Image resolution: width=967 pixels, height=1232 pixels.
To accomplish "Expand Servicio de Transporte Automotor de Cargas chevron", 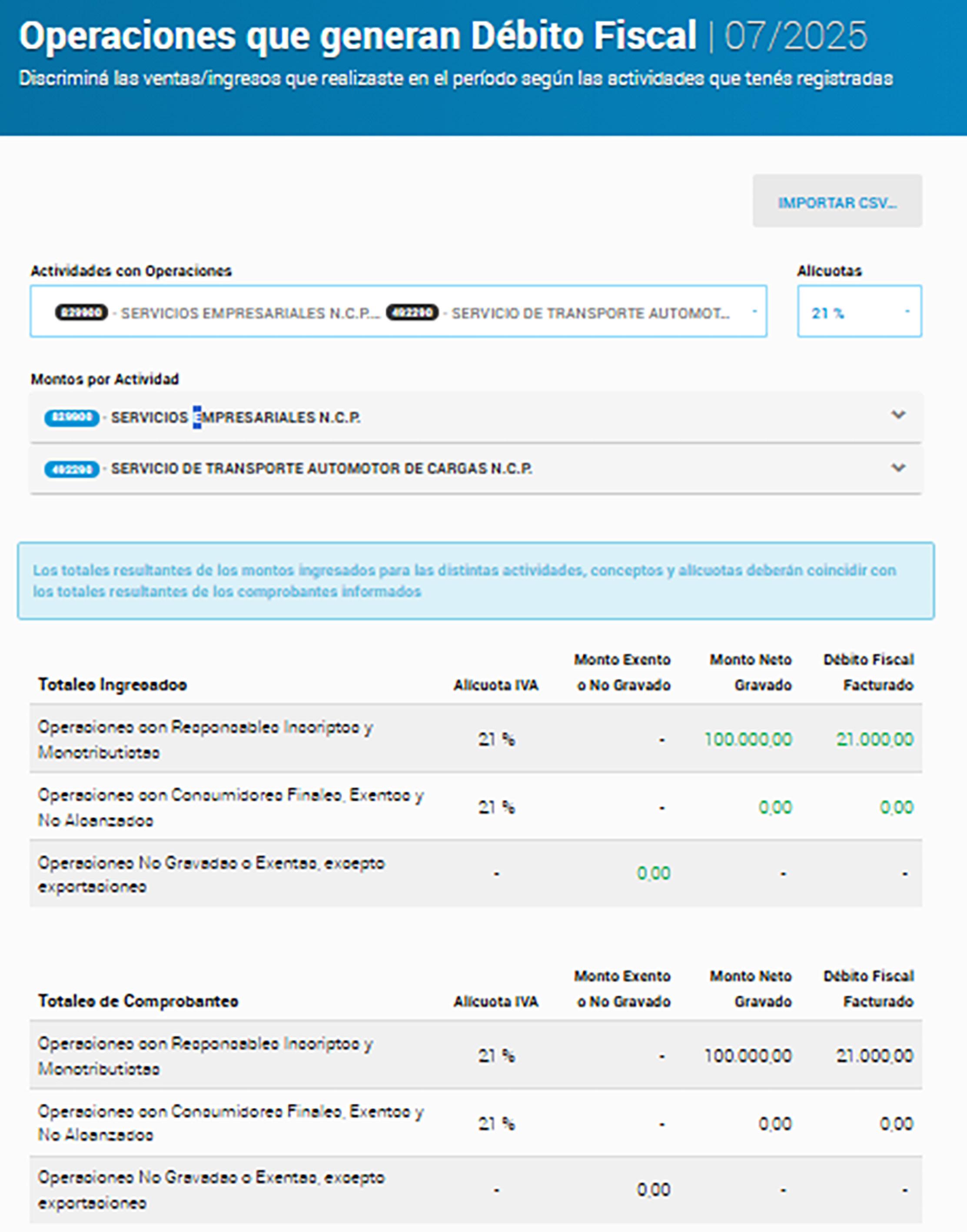I will pos(898,468).
